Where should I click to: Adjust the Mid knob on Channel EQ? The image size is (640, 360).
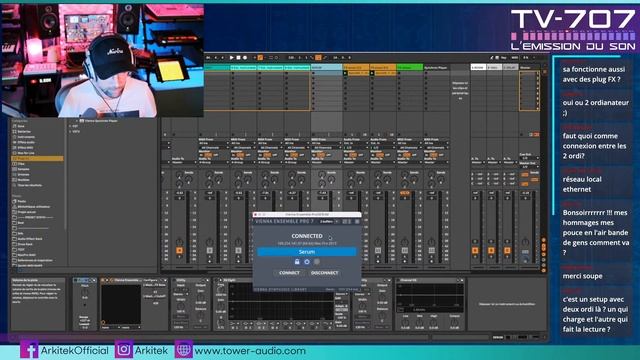coord(420,322)
